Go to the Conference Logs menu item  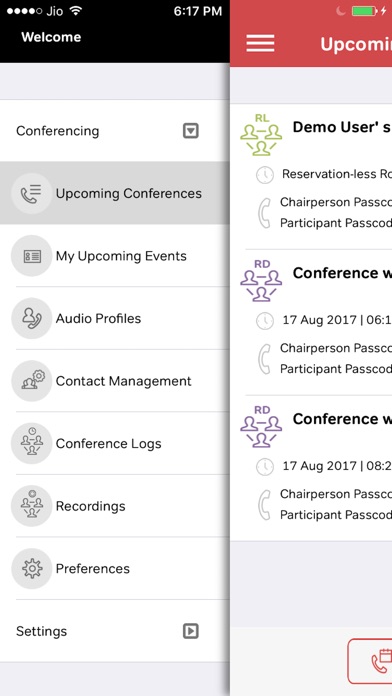(115, 443)
